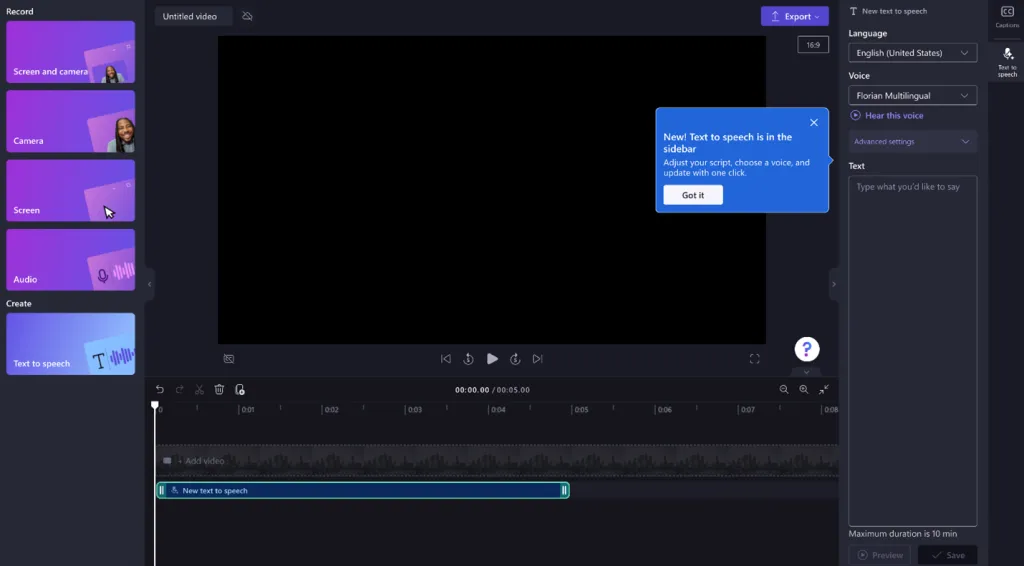Image resolution: width=1024 pixels, height=566 pixels.
Task: Select the Split scissors tool
Action: [199, 390]
